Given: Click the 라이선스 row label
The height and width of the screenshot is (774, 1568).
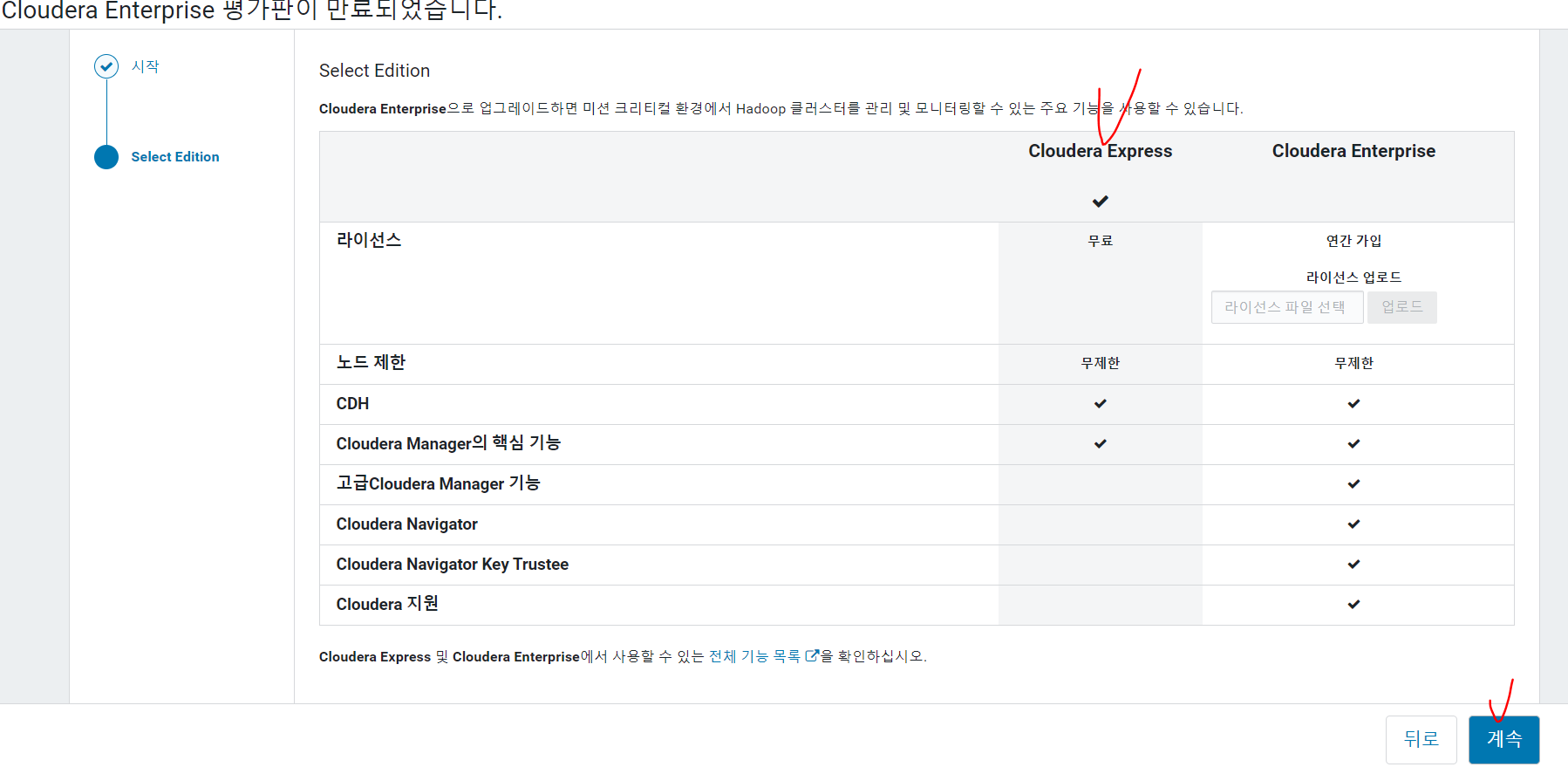Looking at the screenshot, I should coord(369,240).
